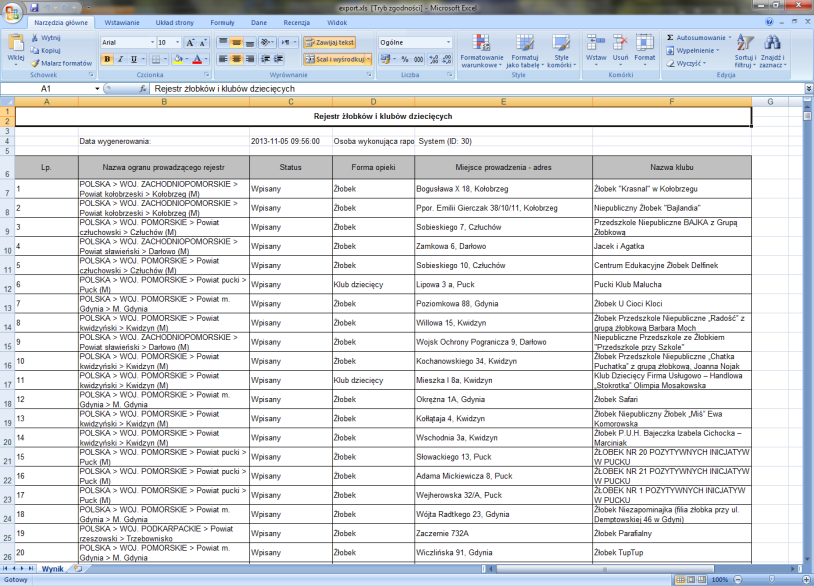814x586 pixels.
Task: Open the font size dropdown showing 10
Action: pyautogui.click(x=178, y=43)
